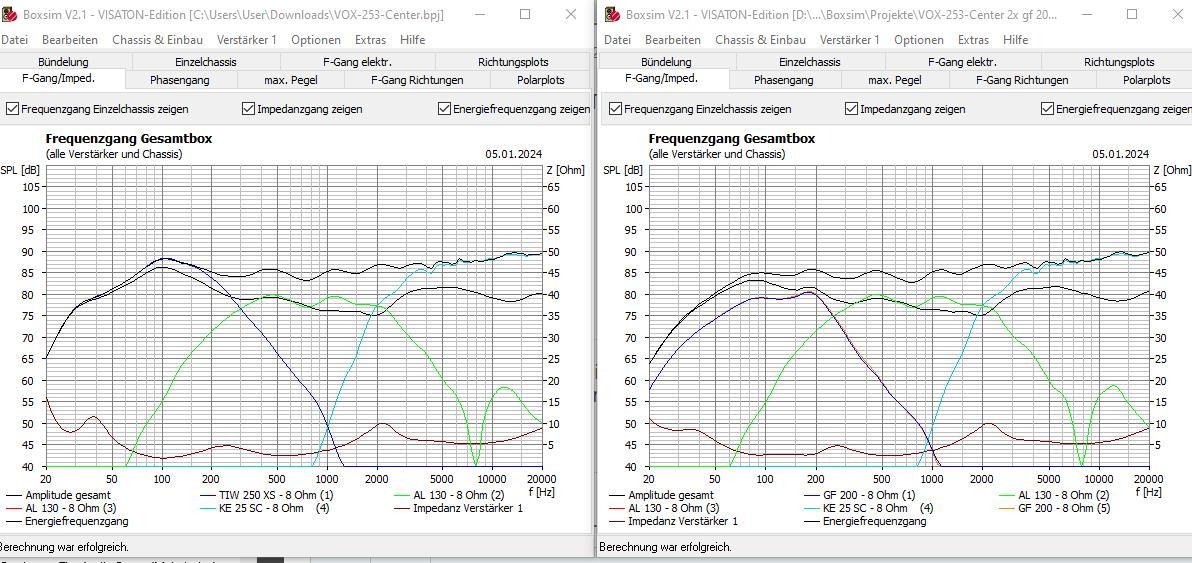Click Frequenzgang Gesamtbox title in right chart

731,139
